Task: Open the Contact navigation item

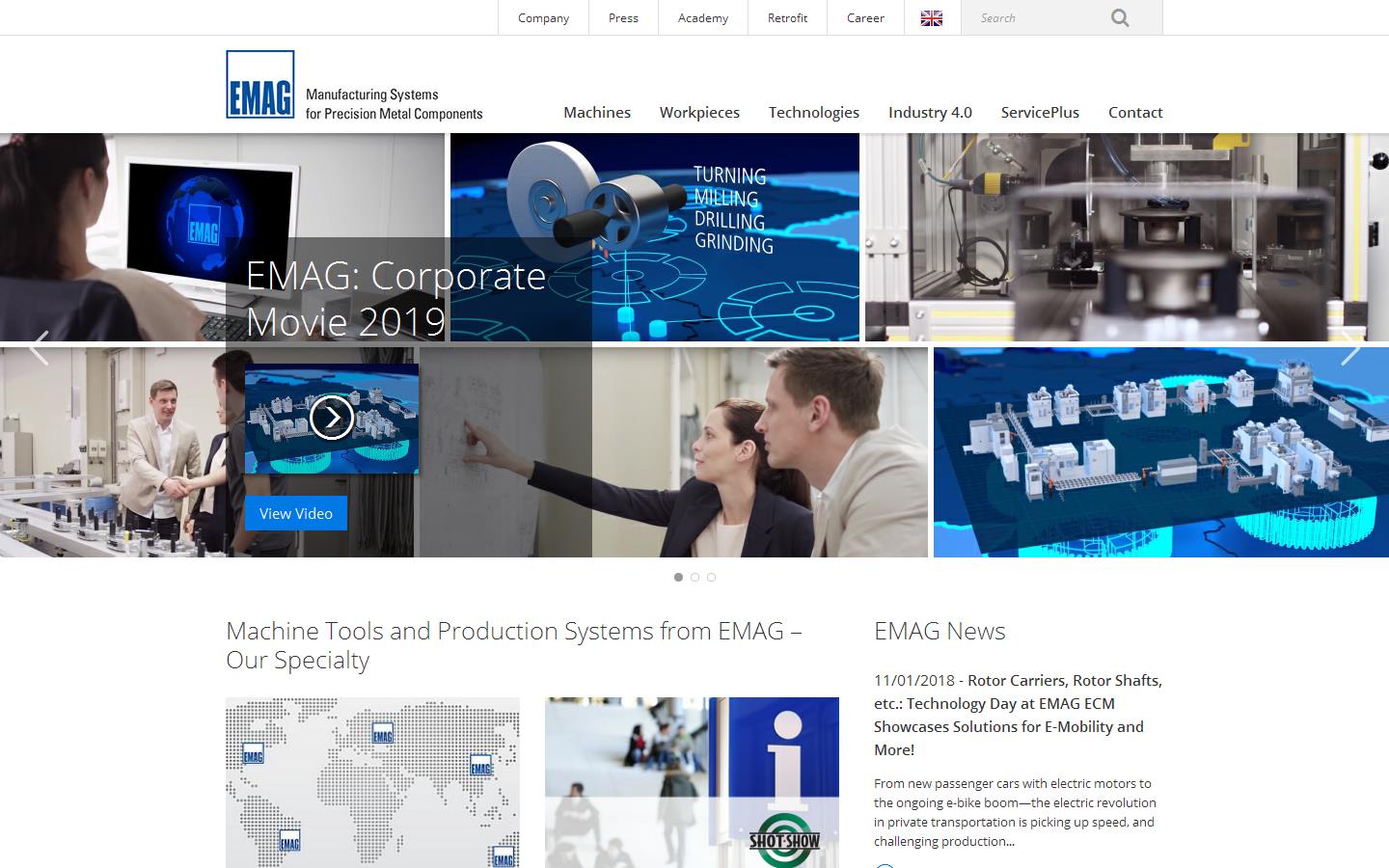Action: point(1135,112)
